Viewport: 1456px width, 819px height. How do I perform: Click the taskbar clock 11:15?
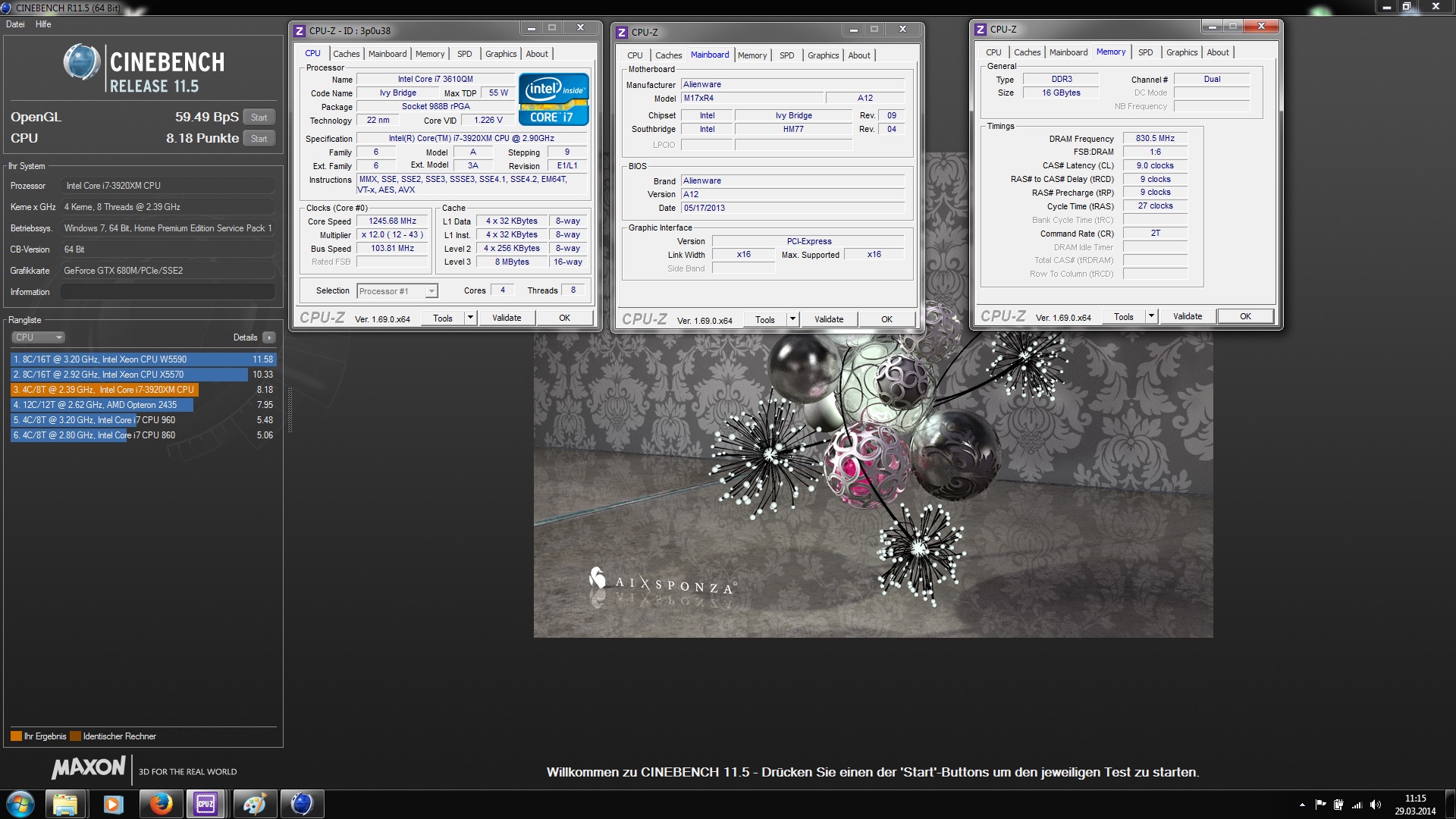click(1415, 799)
